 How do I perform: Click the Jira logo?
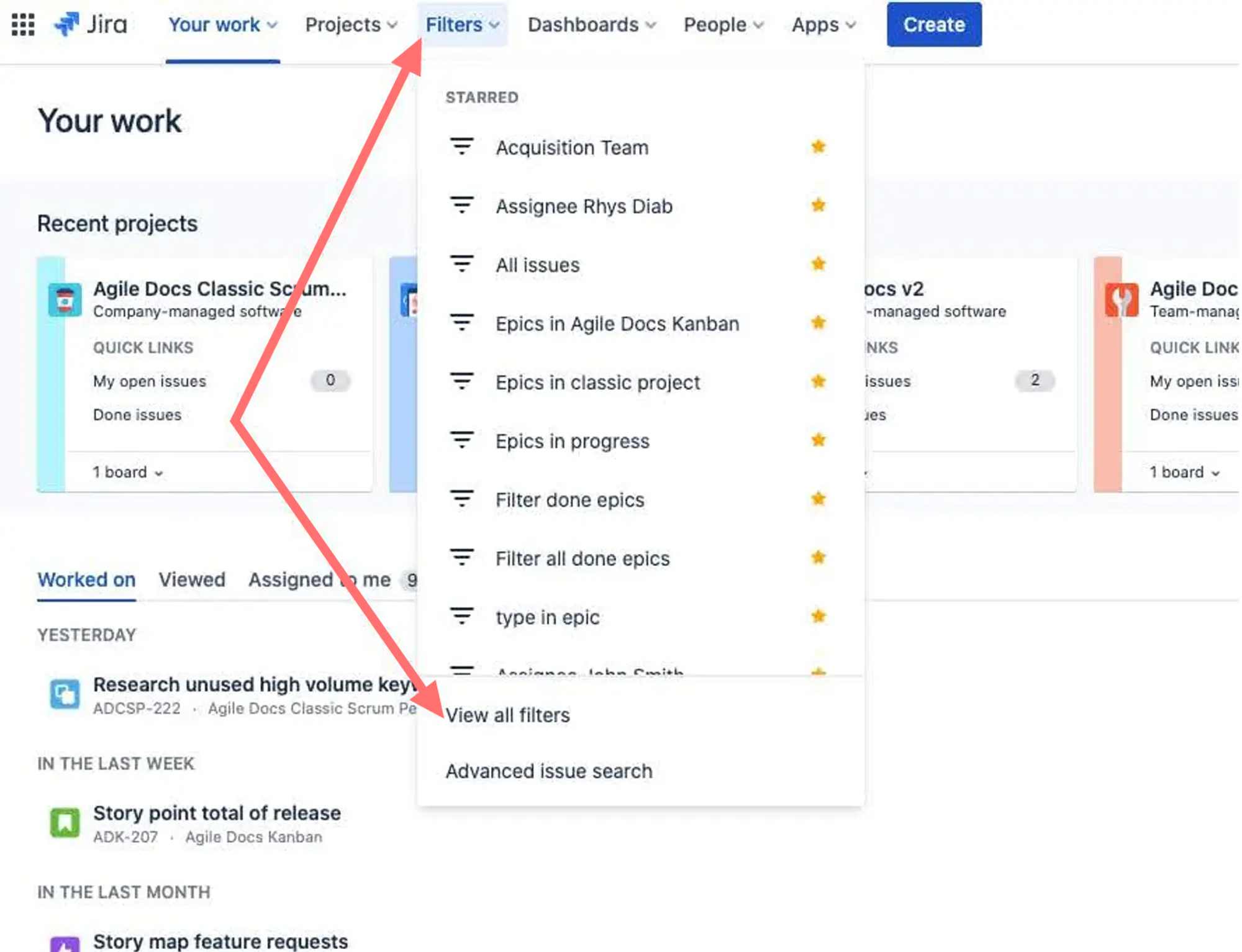(x=91, y=25)
